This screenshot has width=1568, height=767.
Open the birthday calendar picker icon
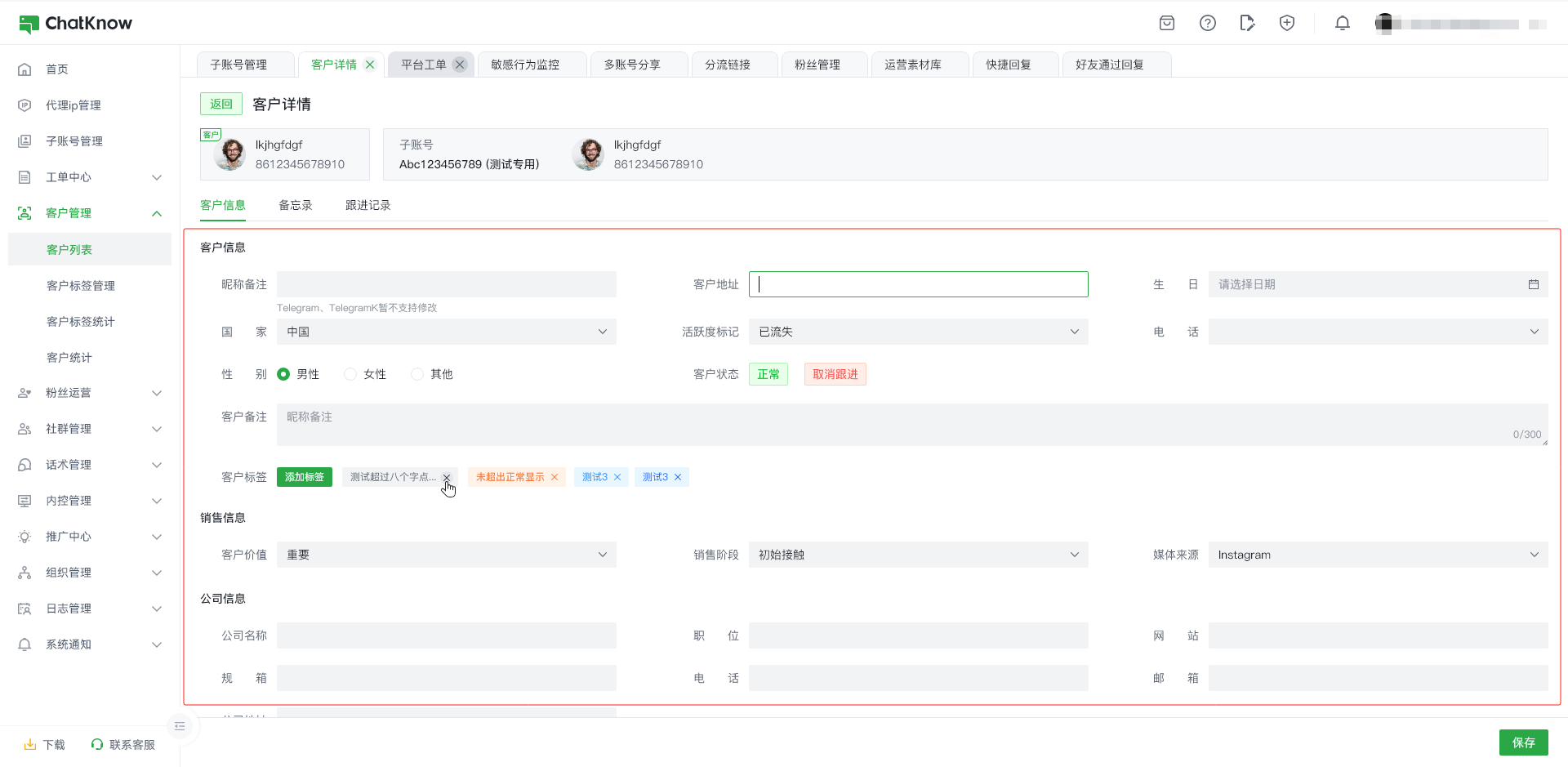(1533, 284)
